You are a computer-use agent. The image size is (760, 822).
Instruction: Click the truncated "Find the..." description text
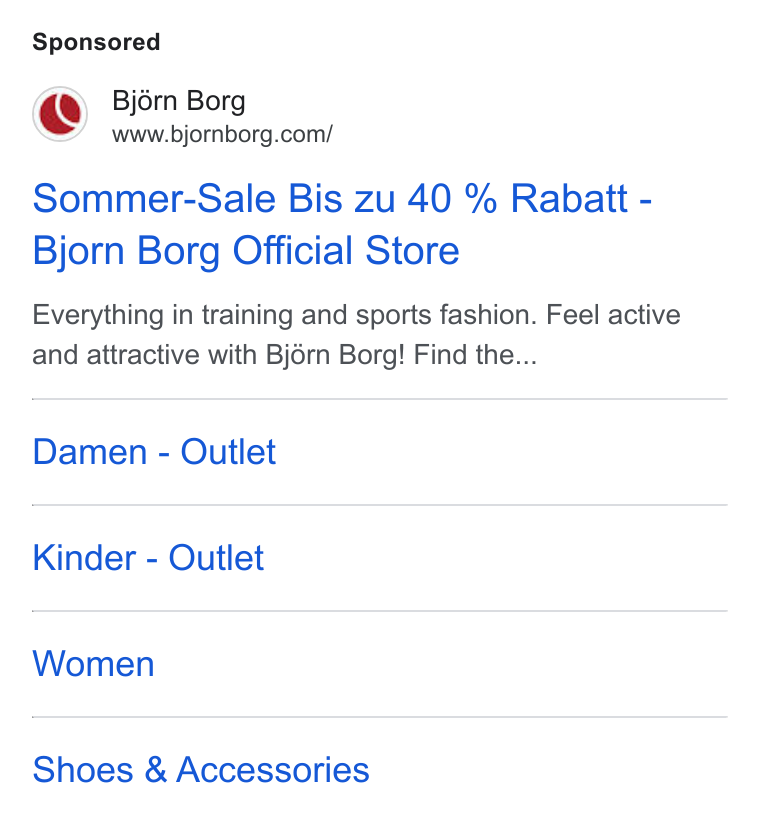point(475,355)
